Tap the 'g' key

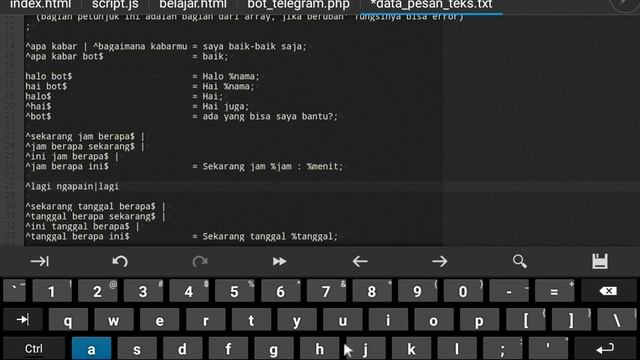coord(274,349)
